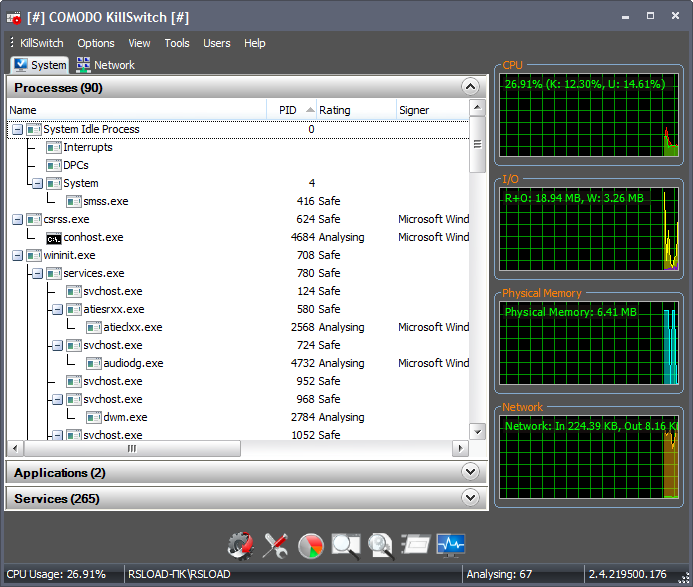
Task: Collapse the atiesrxx.exe tree node
Action: (x=57, y=309)
